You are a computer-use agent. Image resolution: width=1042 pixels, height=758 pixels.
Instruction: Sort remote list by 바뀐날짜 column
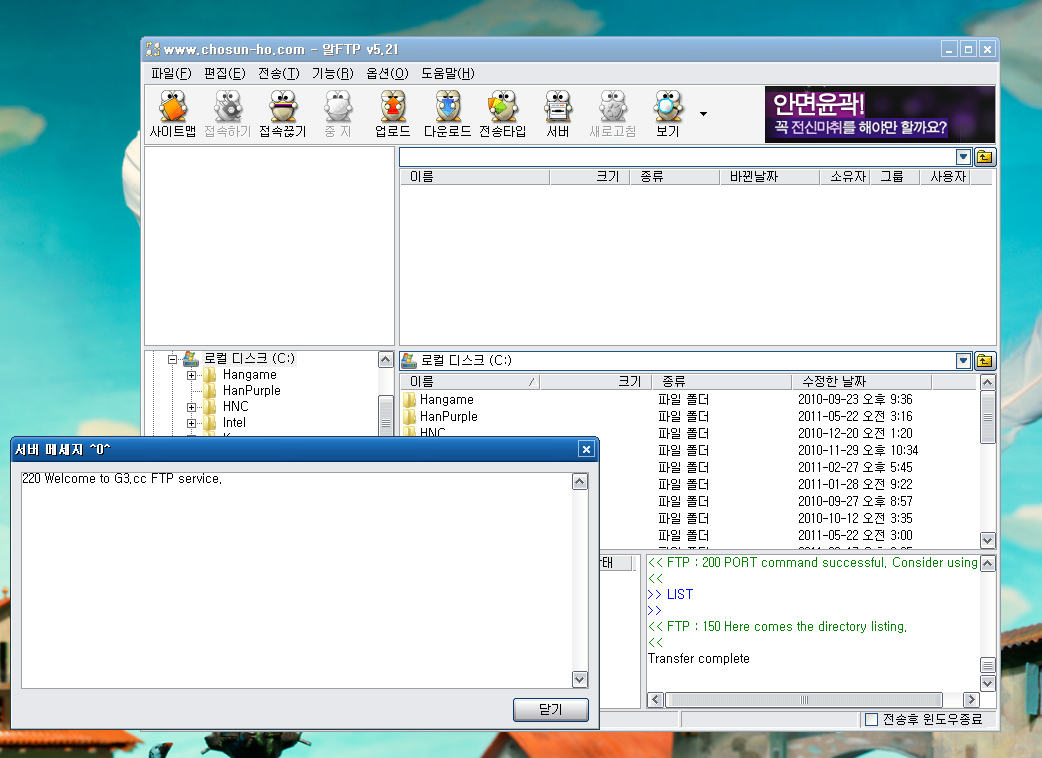pos(770,177)
